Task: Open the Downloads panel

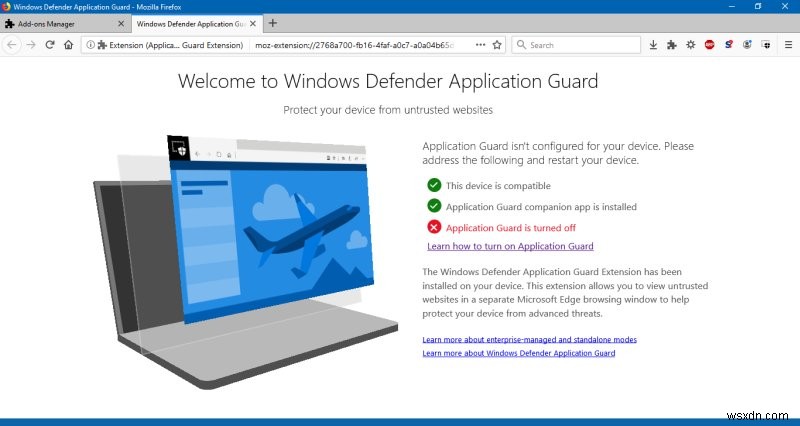Action: click(653, 45)
